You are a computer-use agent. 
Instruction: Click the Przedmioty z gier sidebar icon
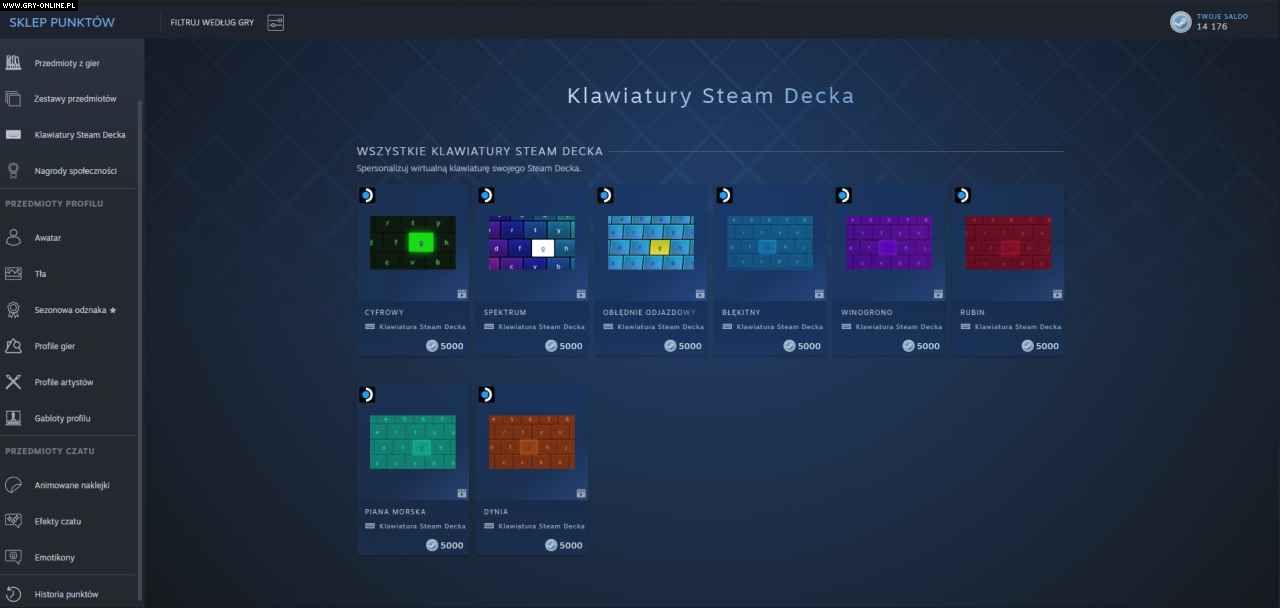click(x=13, y=63)
